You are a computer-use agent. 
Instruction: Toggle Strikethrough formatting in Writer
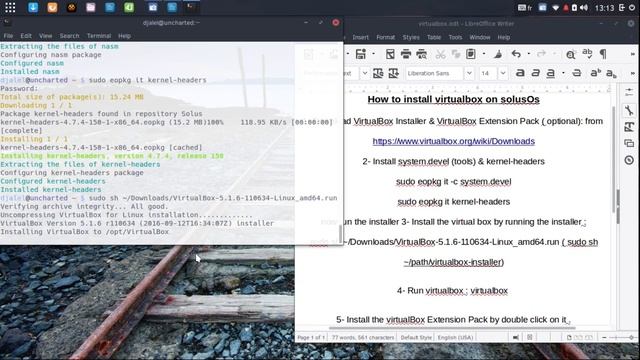tap(576, 73)
